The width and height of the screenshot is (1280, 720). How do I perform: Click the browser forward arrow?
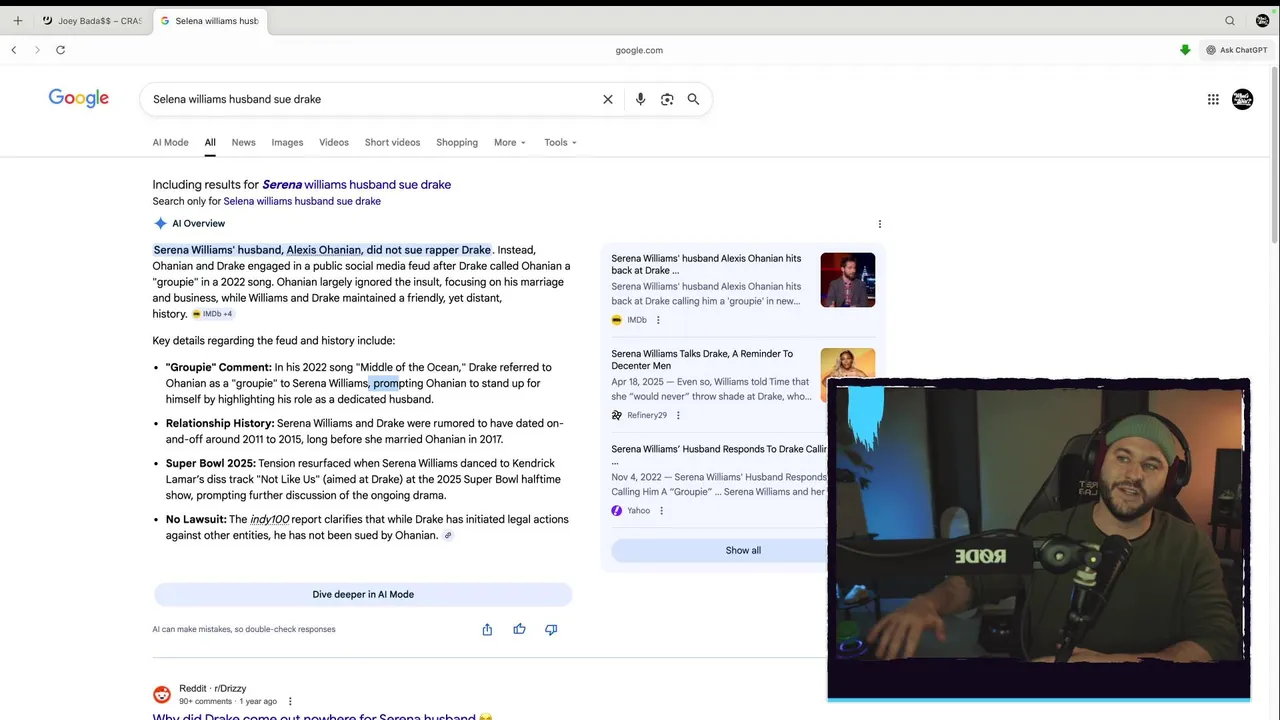pos(37,50)
